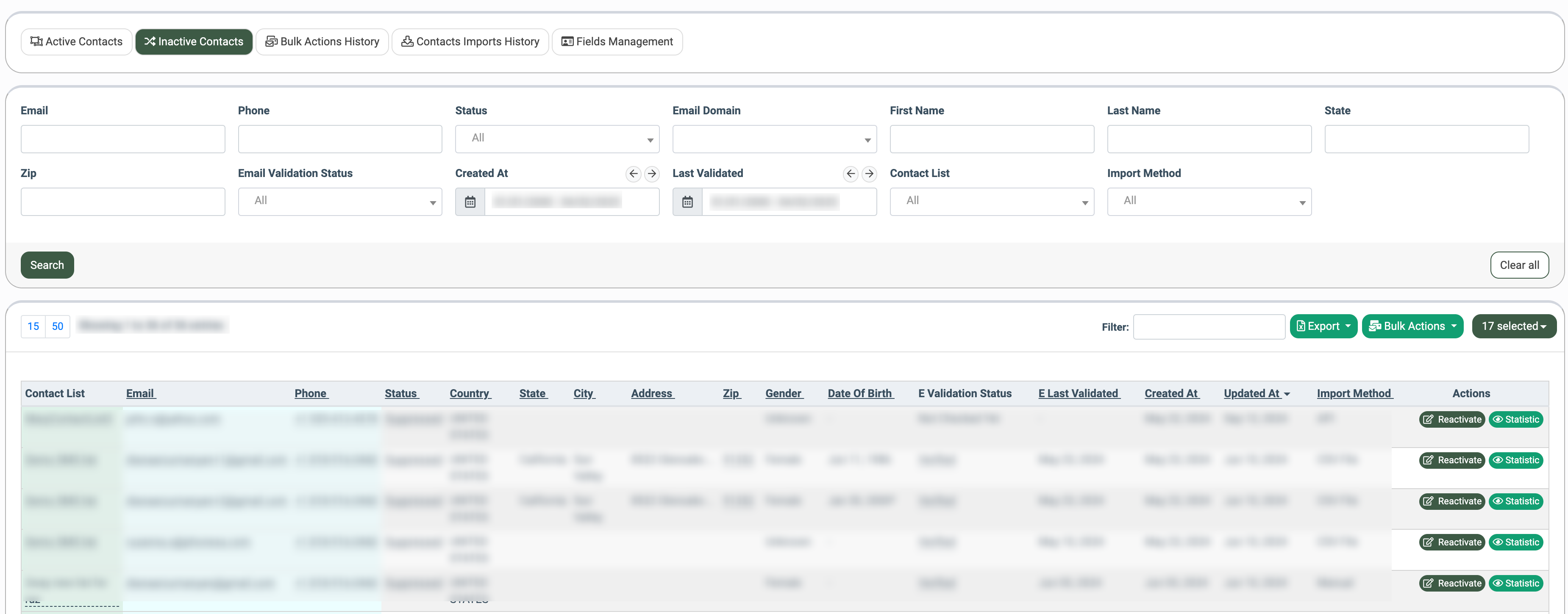Open the Status filter dropdown
The width and height of the screenshot is (1568, 614).
[557, 139]
